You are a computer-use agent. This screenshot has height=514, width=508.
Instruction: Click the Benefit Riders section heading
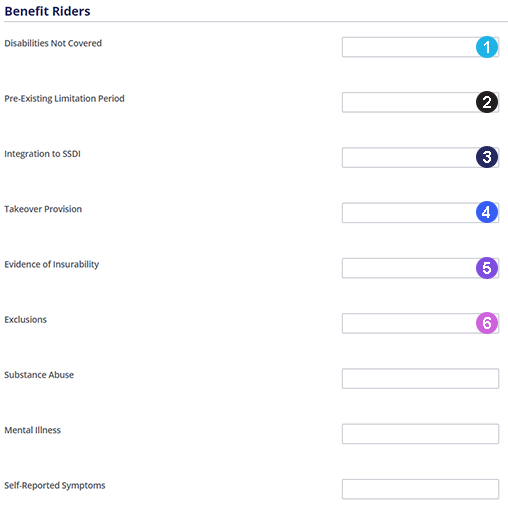pyautogui.click(x=47, y=11)
